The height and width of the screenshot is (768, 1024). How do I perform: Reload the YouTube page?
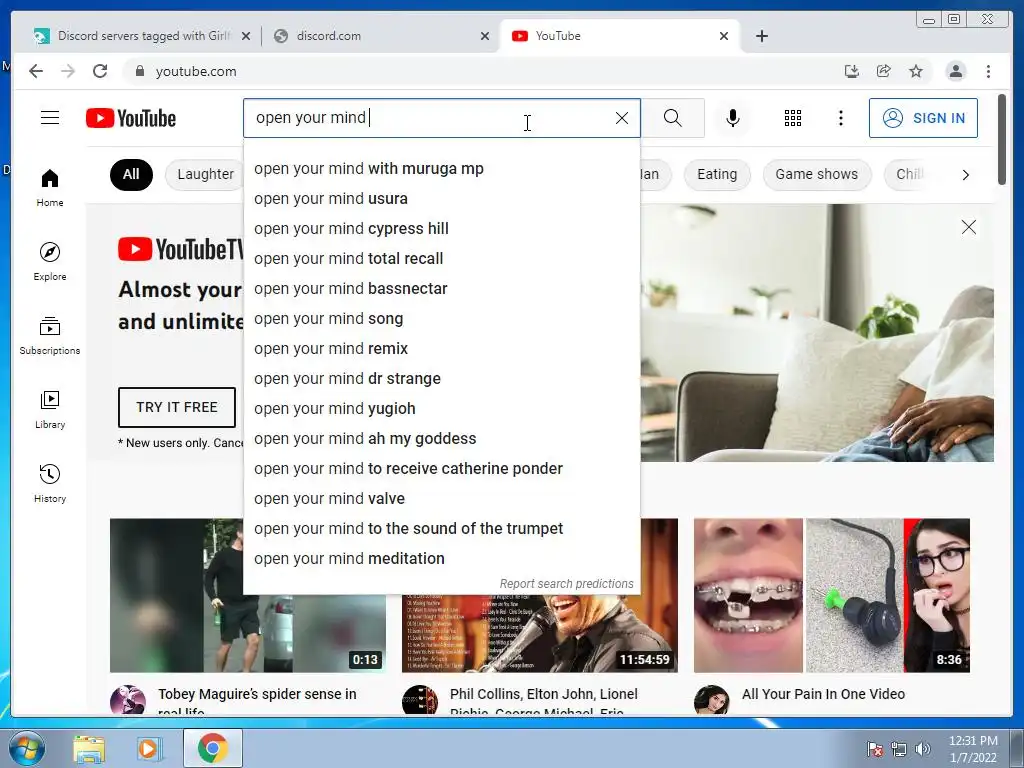[x=100, y=71]
